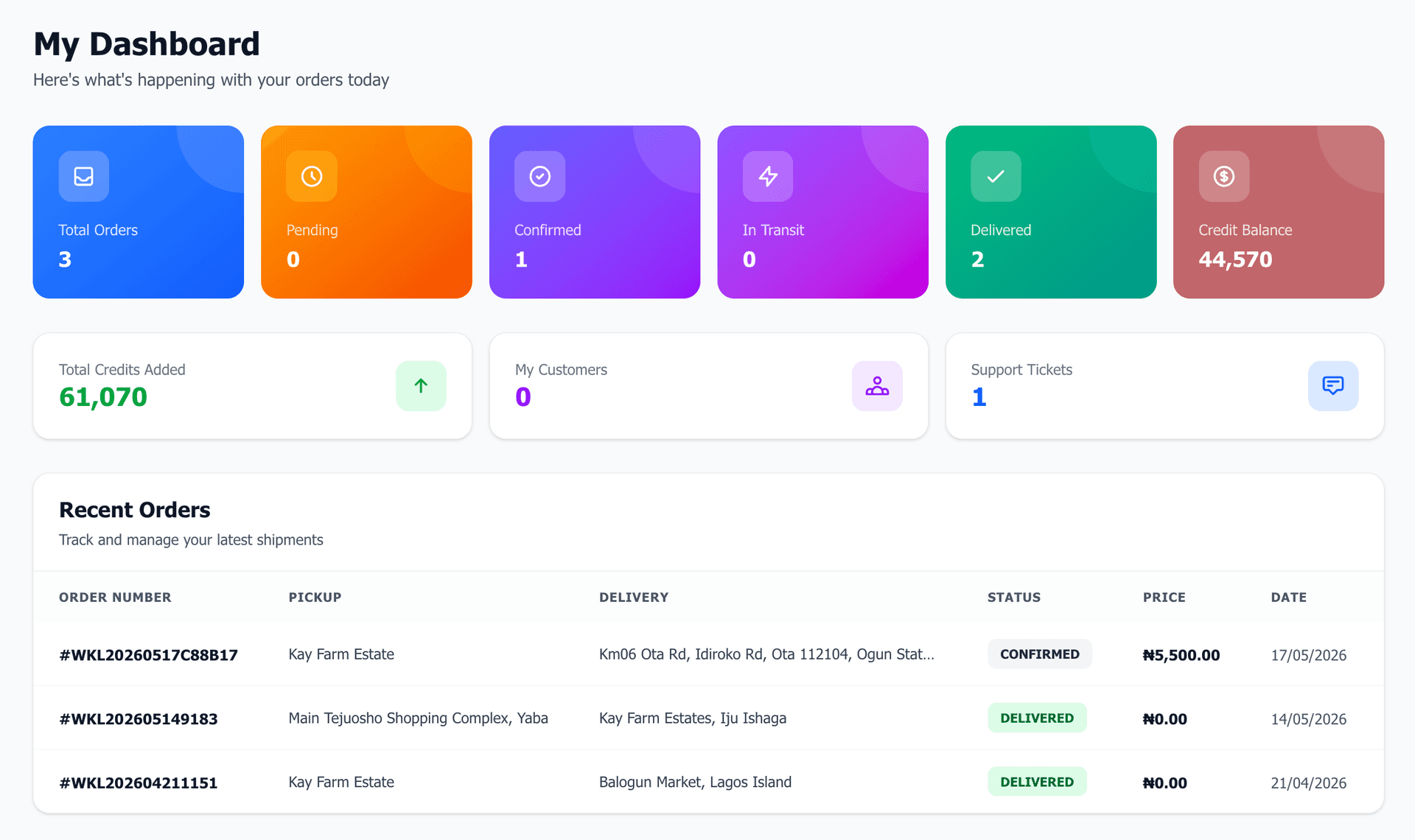
Task: Click pickup Main Tejuosho Shopping Complex, Yaba
Action: click(418, 718)
